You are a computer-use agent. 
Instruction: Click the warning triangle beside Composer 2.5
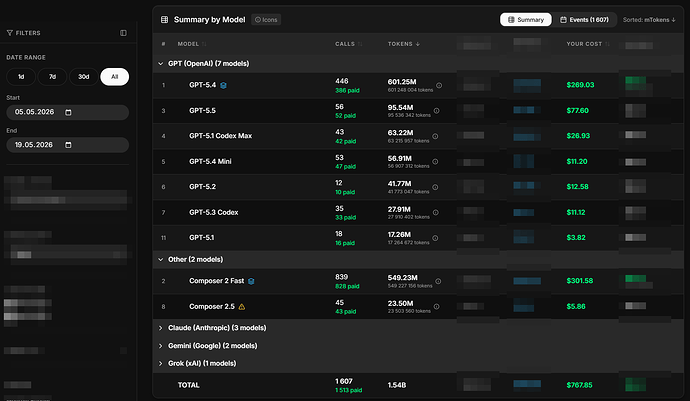242,307
